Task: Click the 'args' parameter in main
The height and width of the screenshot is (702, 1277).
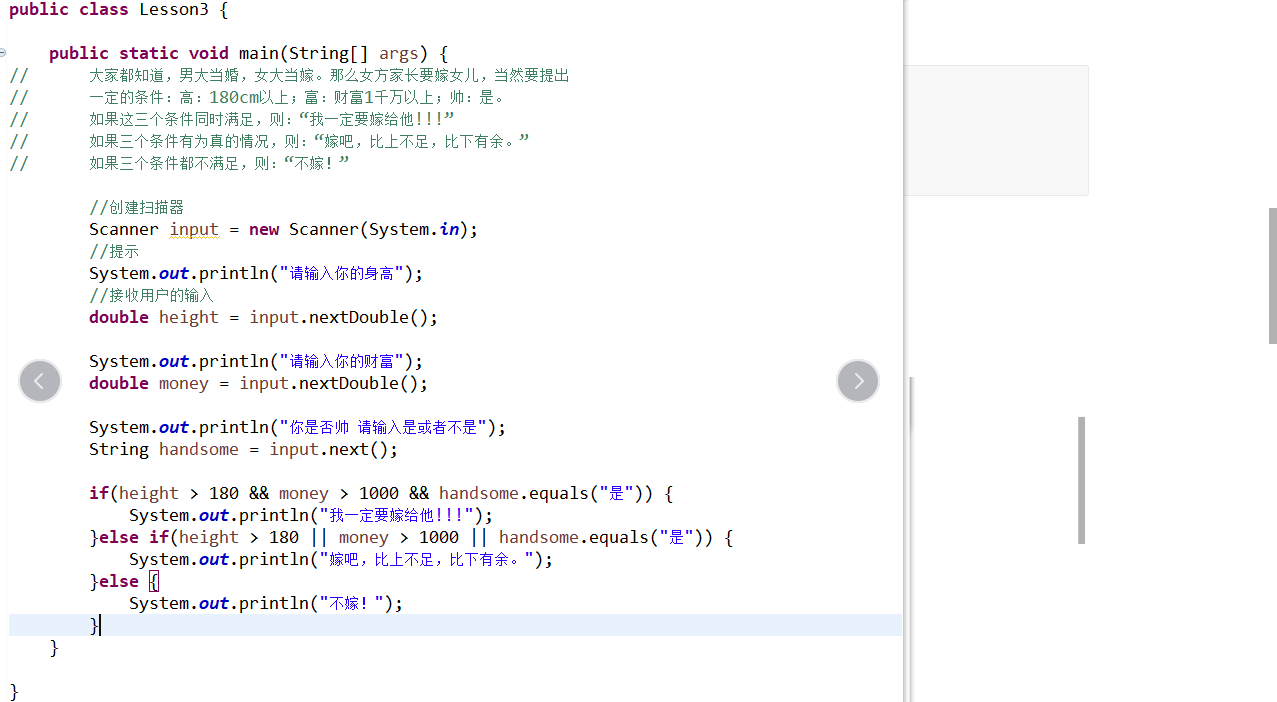Action: pyautogui.click(x=398, y=53)
